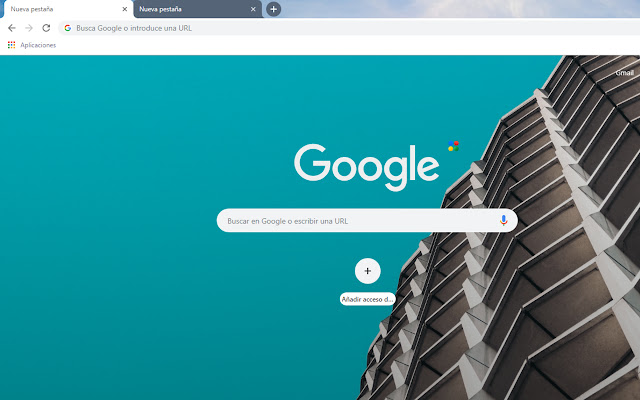Go back using the back arrow
The image size is (640, 400).
(x=12, y=28)
